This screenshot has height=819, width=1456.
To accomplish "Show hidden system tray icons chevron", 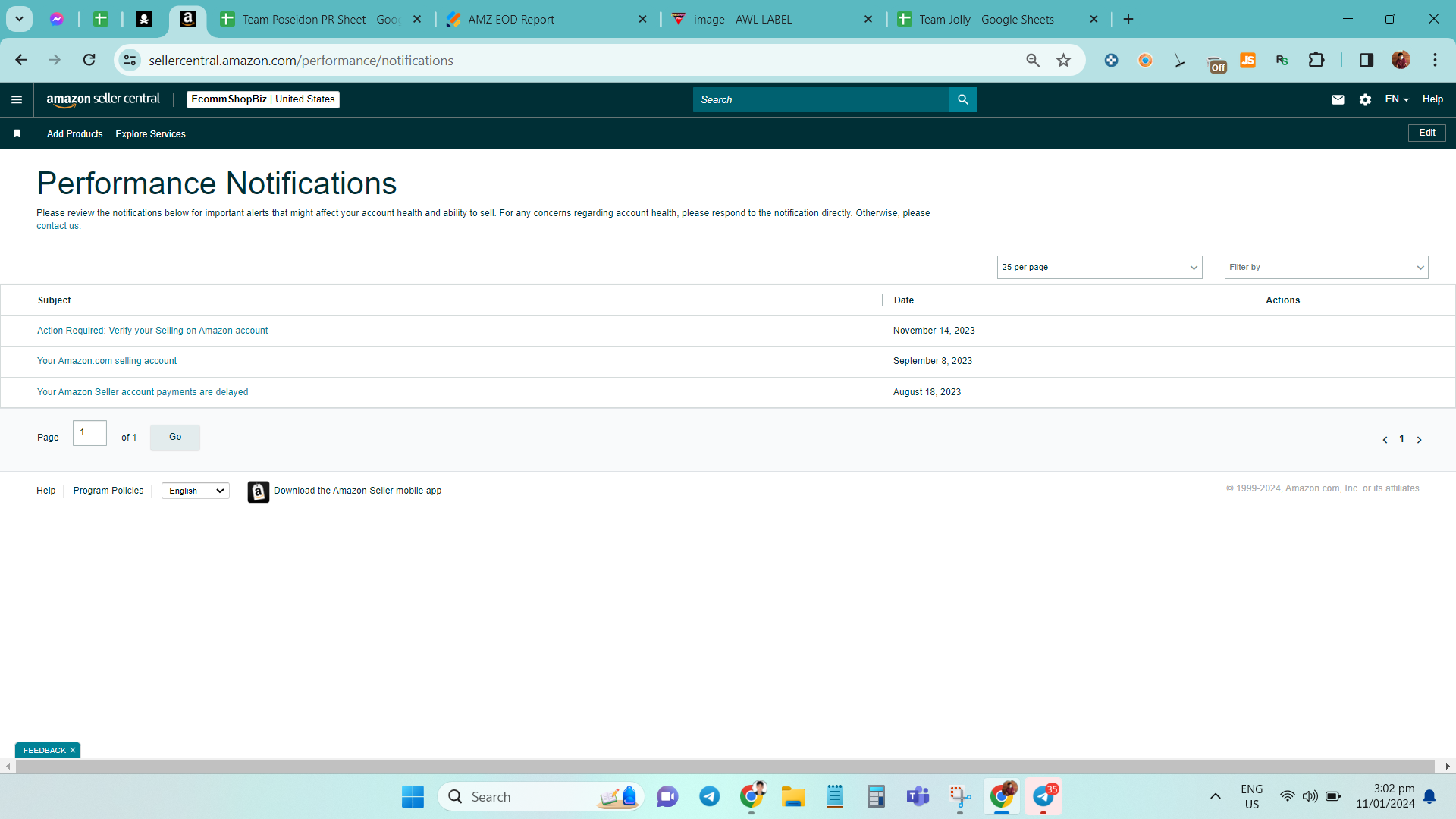I will pos(1215,796).
